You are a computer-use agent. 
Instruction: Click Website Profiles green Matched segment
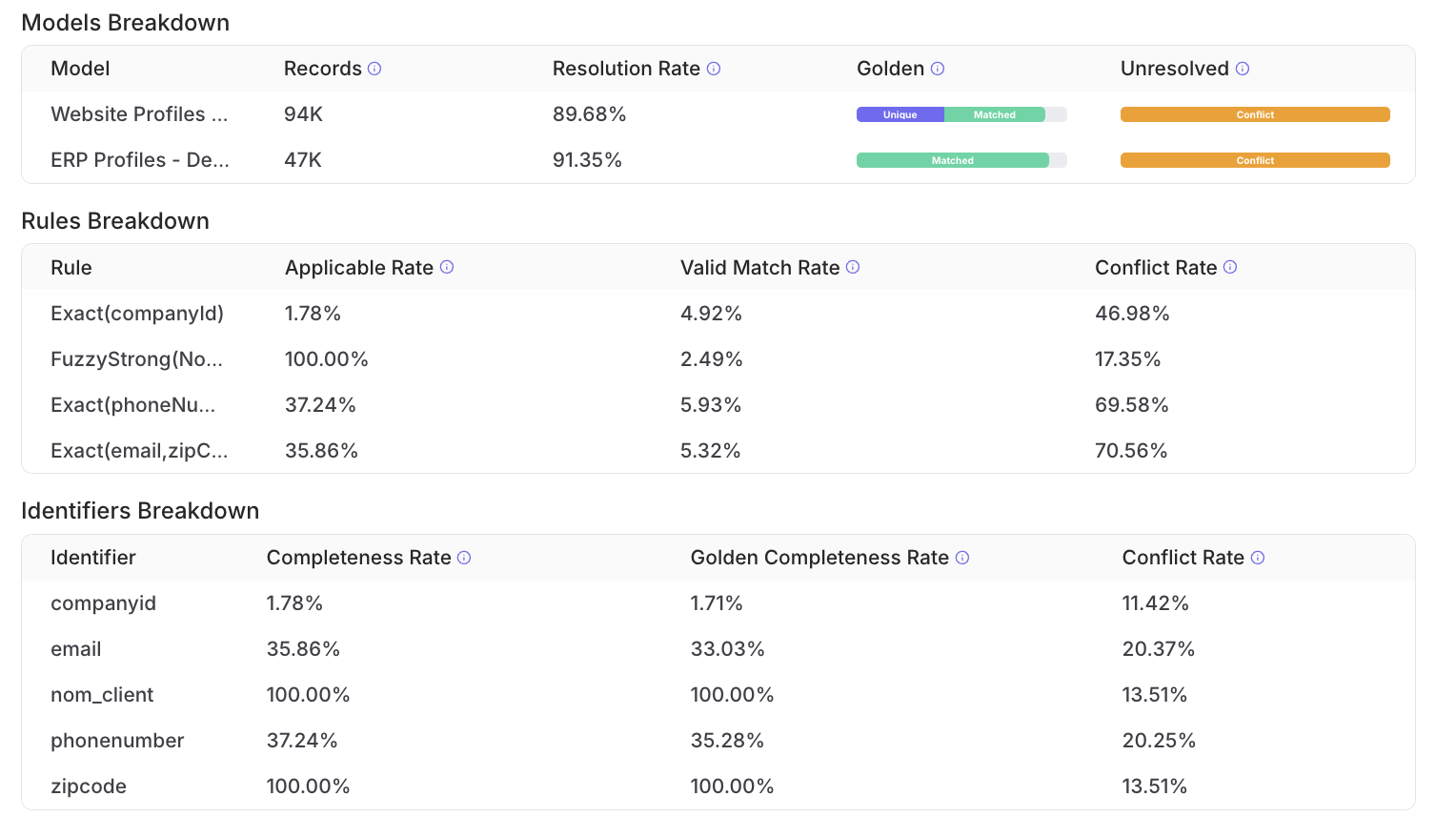(x=995, y=114)
